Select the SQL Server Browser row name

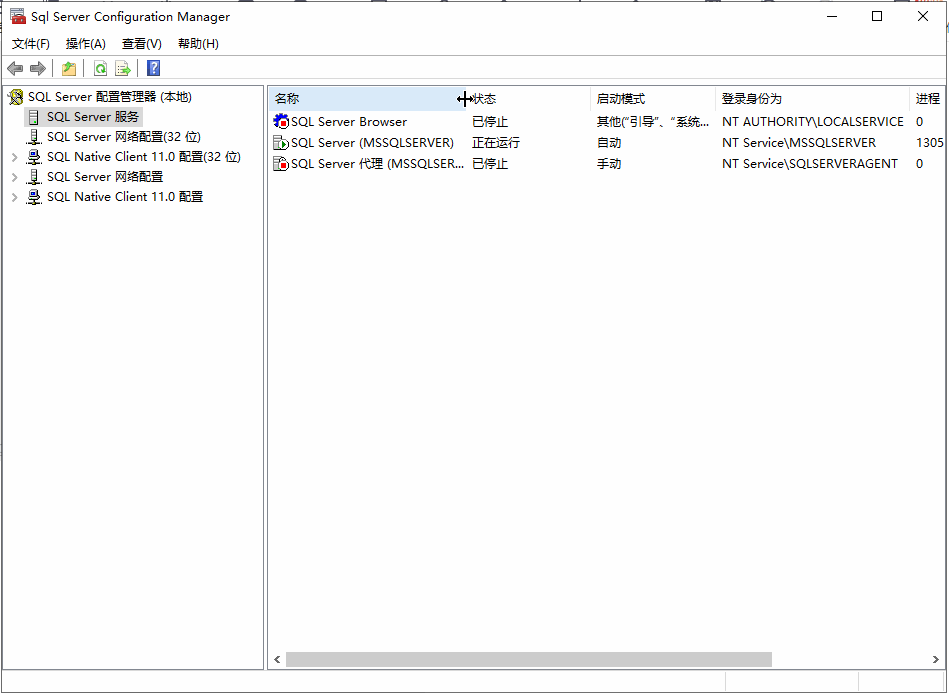pyautogui.click(x=349, y=122)
